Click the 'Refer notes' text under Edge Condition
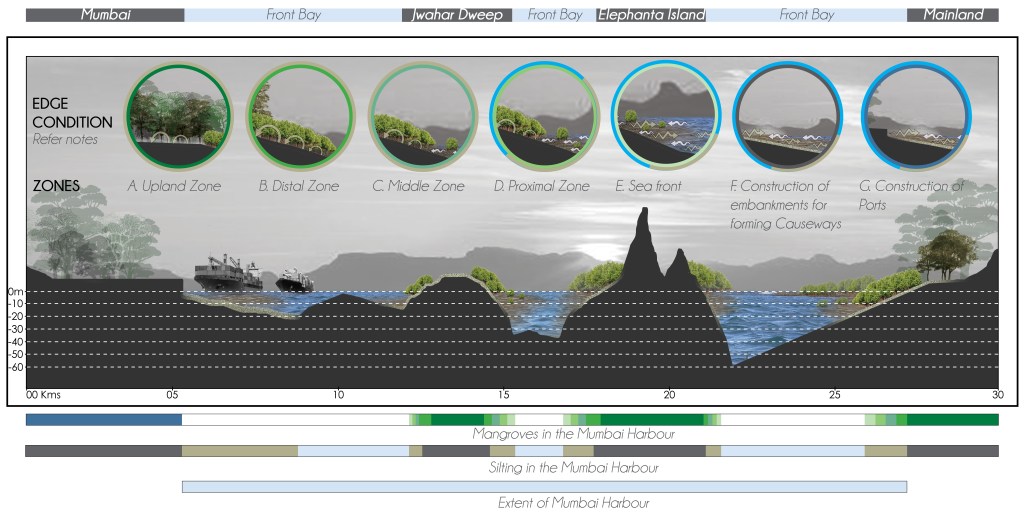Image resolution: width=1024 pixels, height=512 pixels. point(65,139)
